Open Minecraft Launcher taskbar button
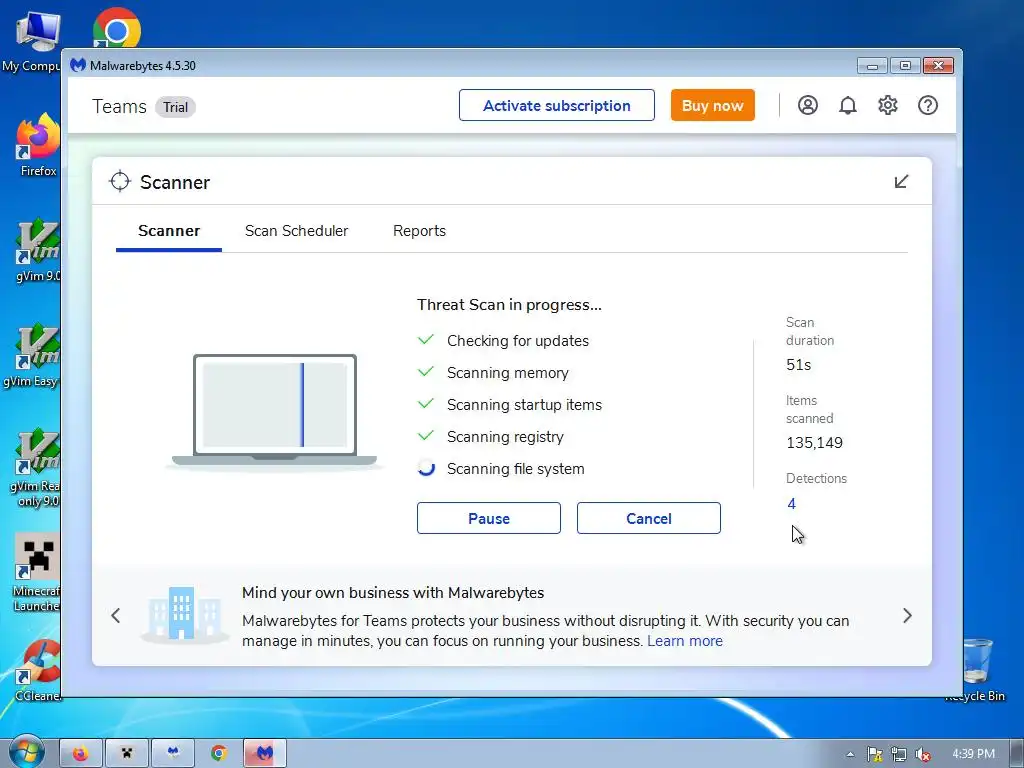The image size is (1024, 768). pos(127,754)
